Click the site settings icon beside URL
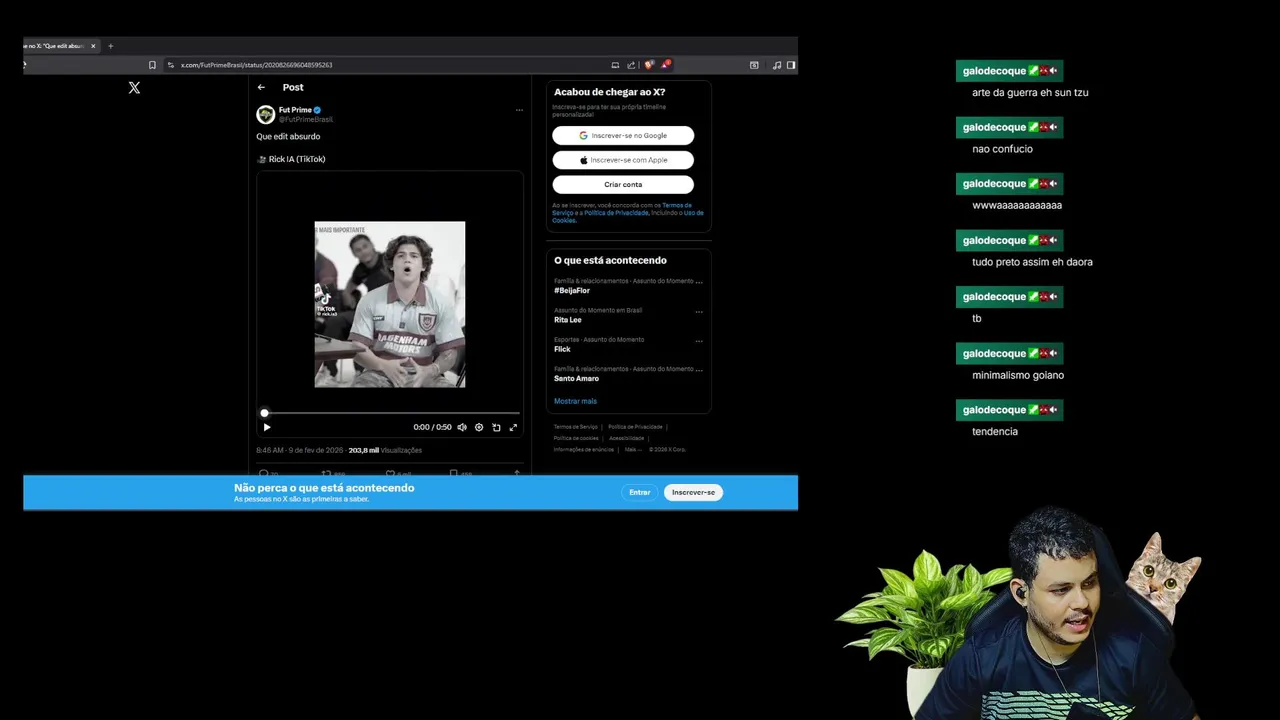The width and height of the screenshot is (1280, 720). point(171,65)
